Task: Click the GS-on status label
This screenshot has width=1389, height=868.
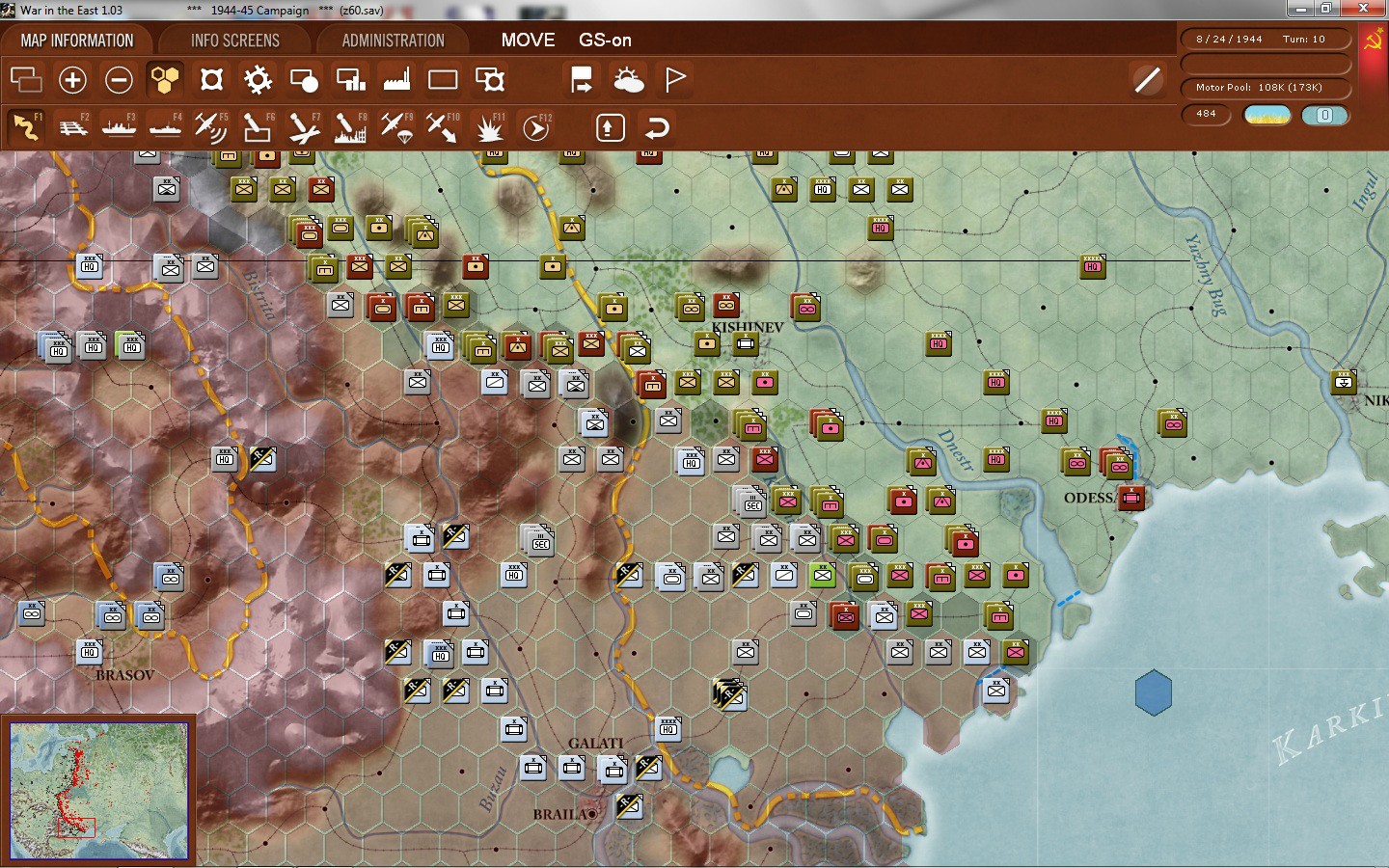Action: pos(605,41)
